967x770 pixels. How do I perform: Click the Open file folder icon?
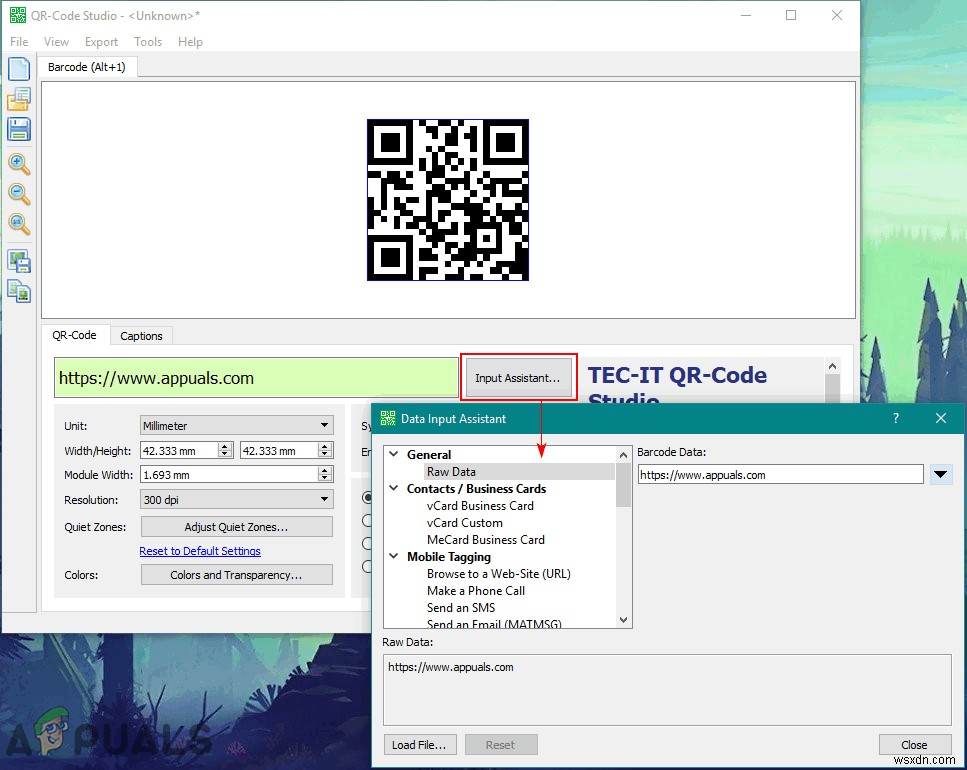click(x=19, y=99)
